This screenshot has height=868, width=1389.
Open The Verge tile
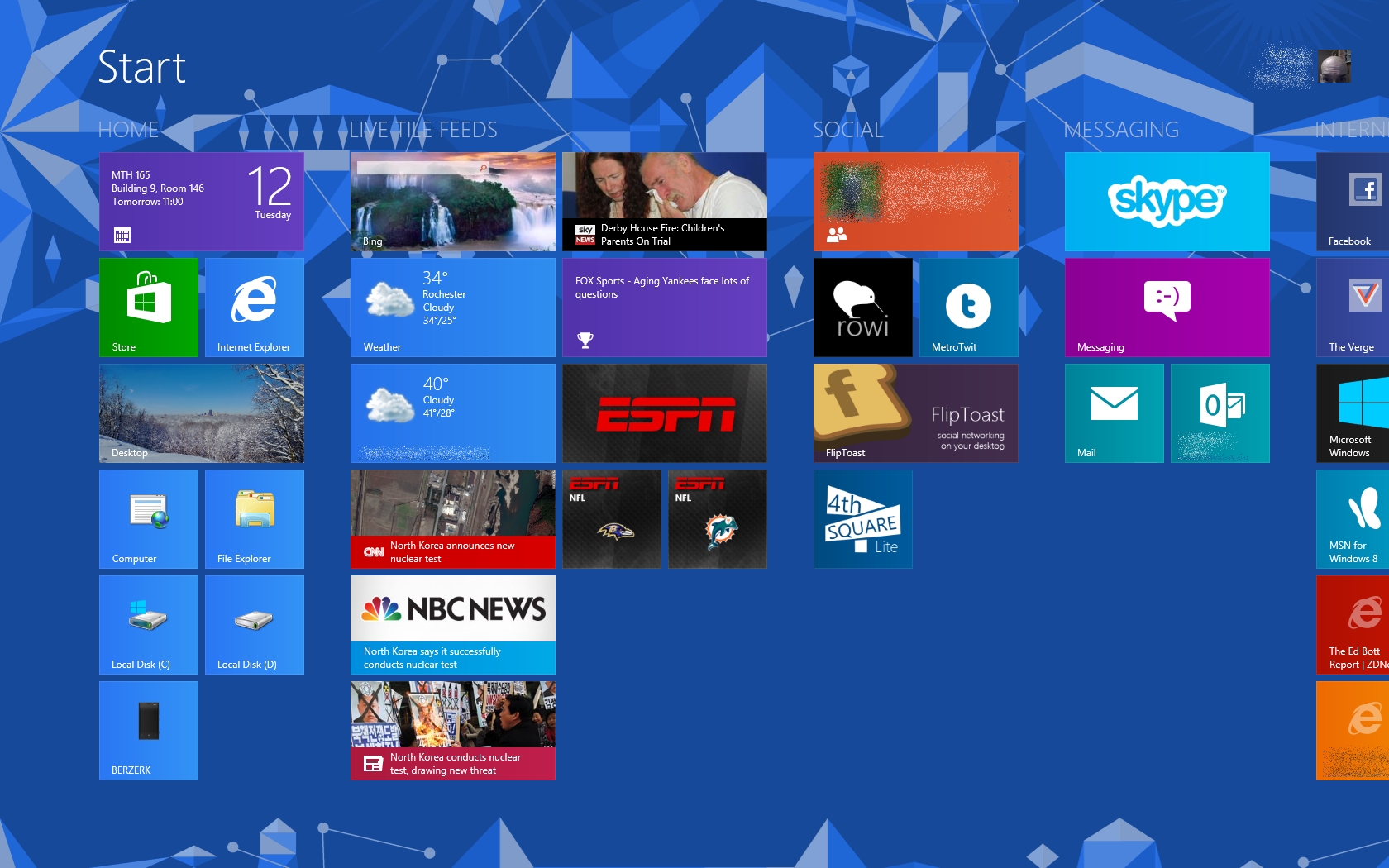pyautogui.click(x=1353, y=308)
